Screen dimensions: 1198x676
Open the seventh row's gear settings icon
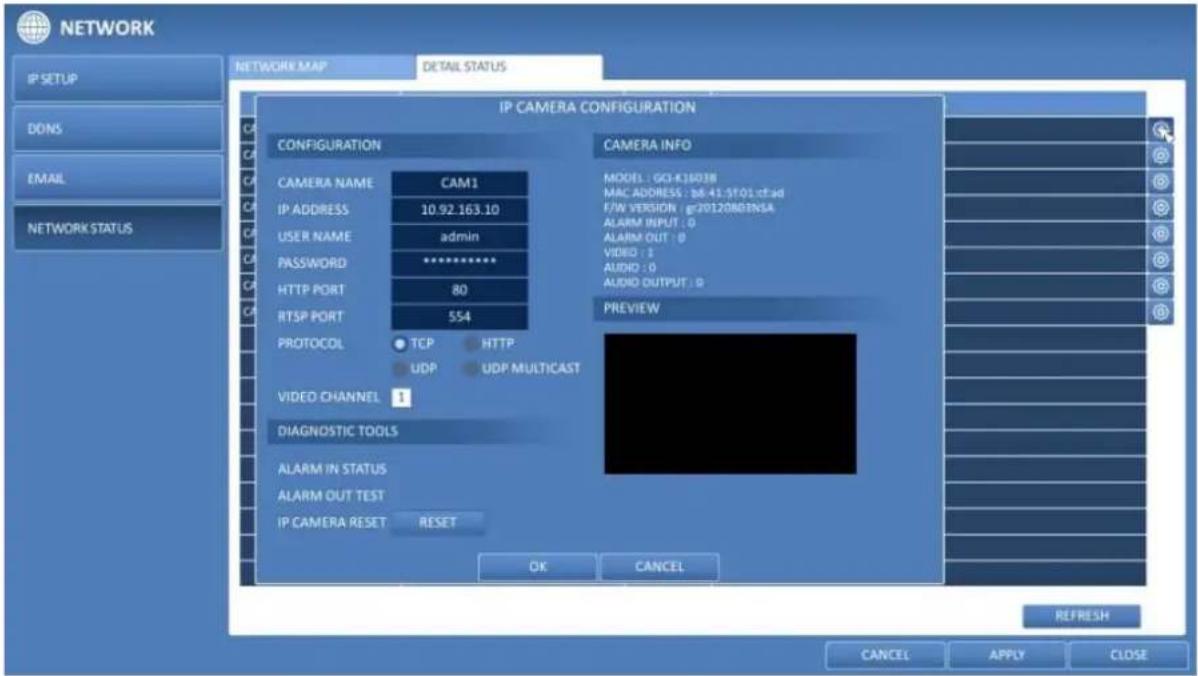pos(1160,286)
